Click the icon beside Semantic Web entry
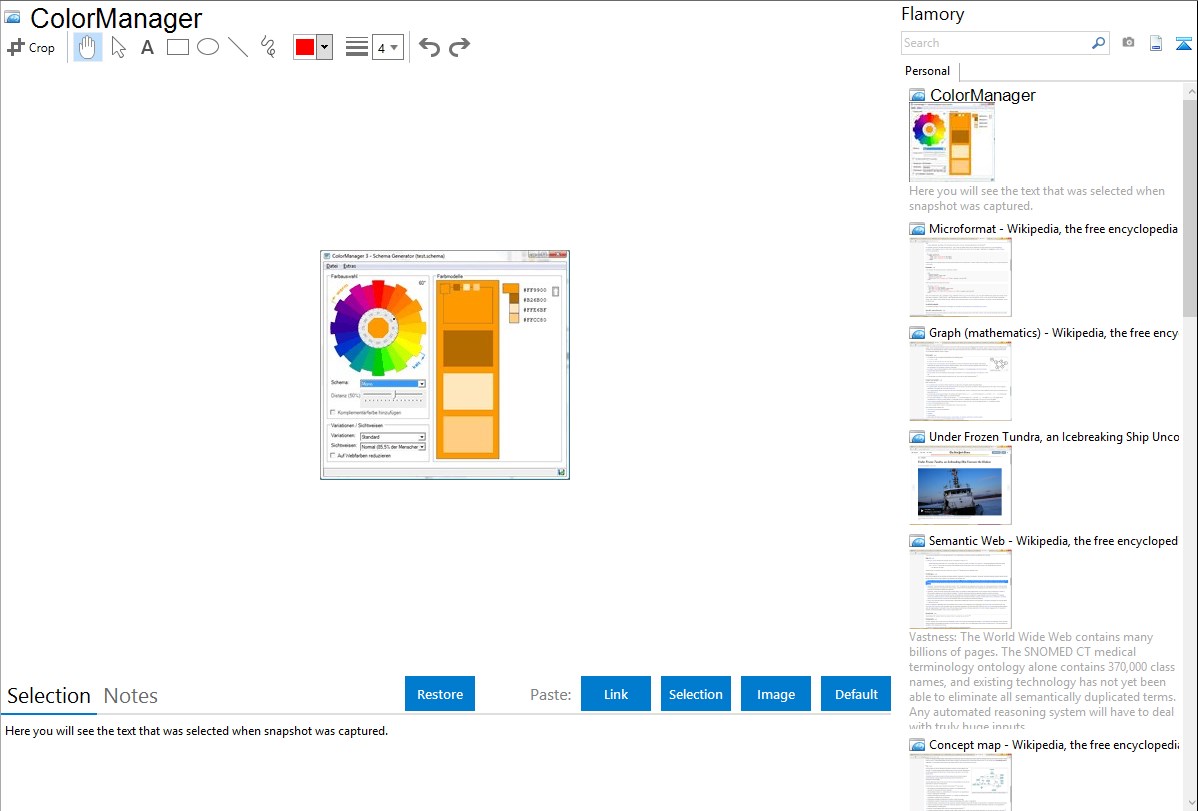 (x=917, y=541)
